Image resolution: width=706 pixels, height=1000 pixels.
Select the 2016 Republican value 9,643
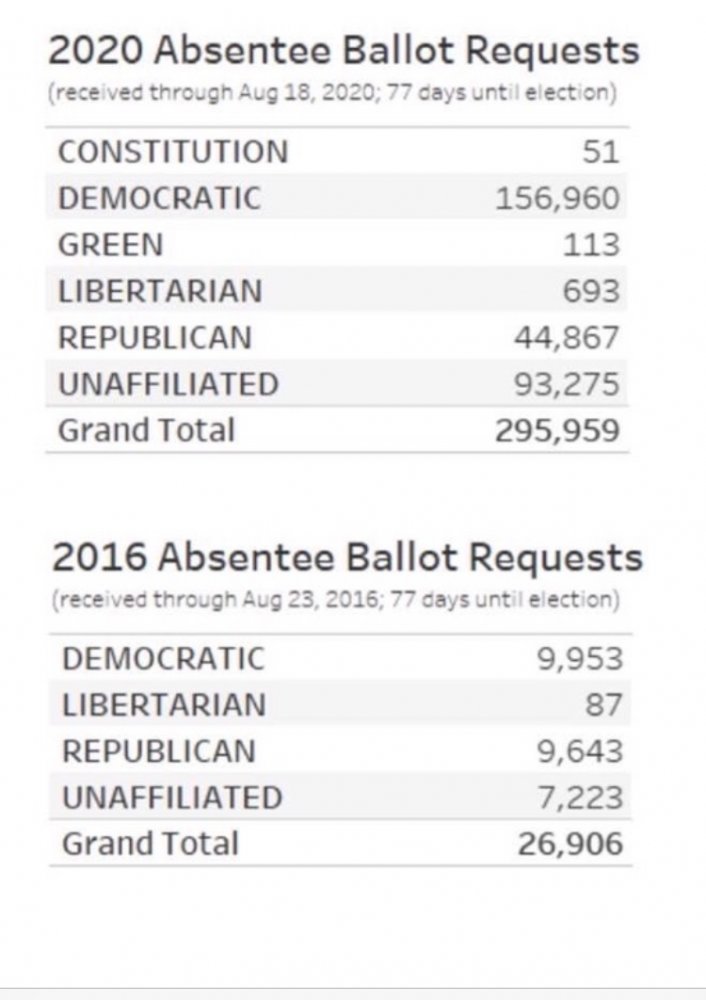point(580,751)
